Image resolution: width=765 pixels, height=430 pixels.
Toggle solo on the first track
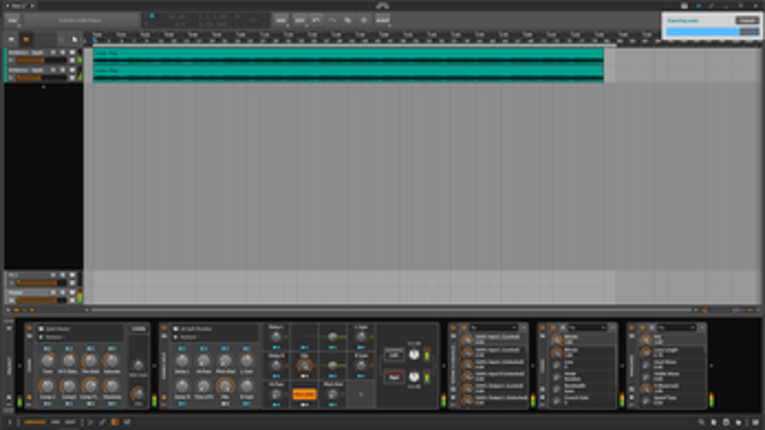(x=65, y=52)
